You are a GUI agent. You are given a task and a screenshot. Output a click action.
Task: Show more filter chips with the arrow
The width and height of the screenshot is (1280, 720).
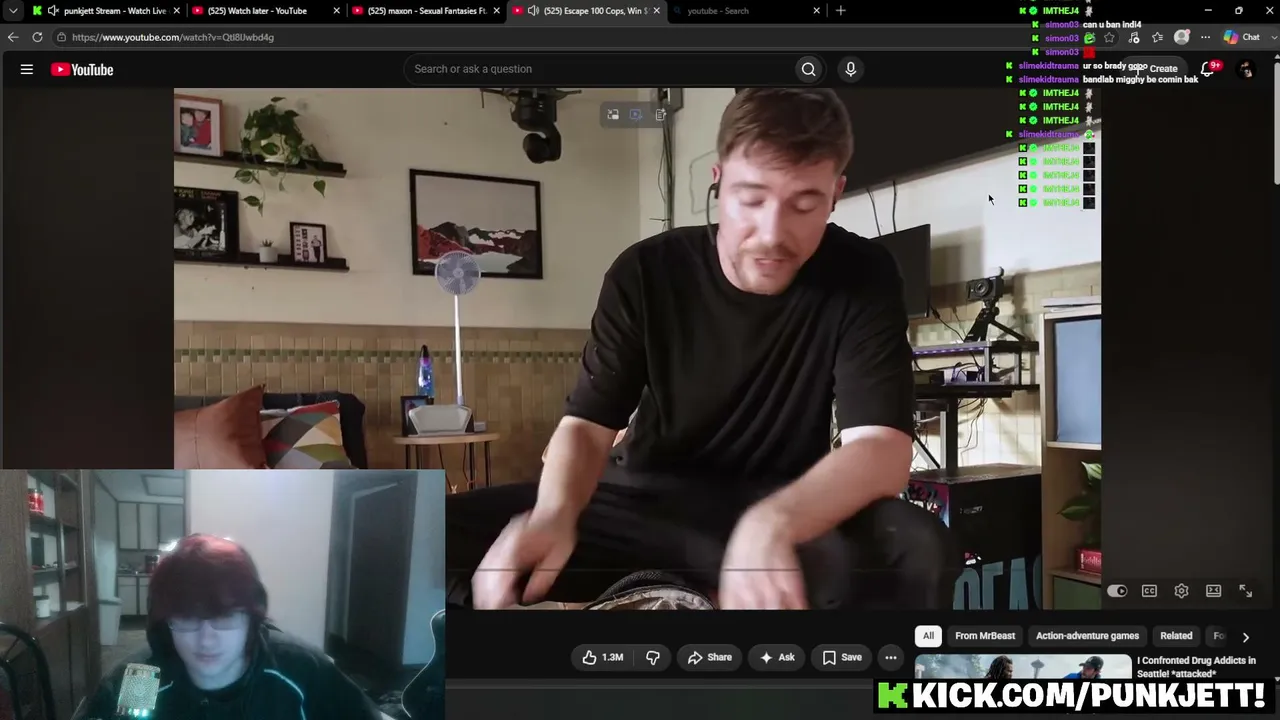tap(1245, 636)
